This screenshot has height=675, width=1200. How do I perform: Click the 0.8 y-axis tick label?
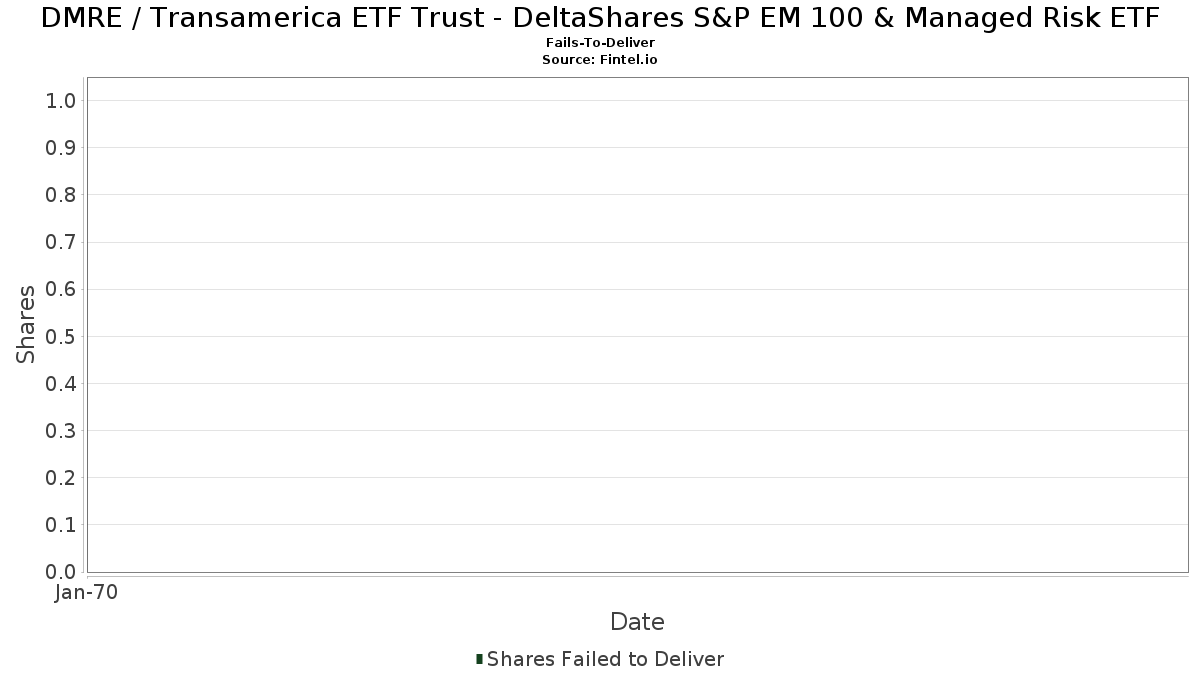[61, 194]
